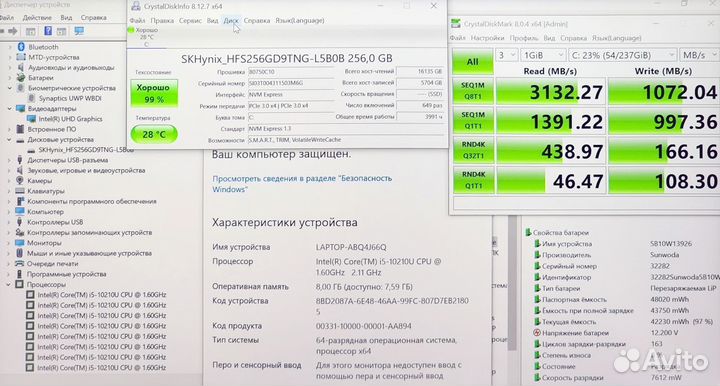Collapse the Биометрические устройства node
Screen dimensions: 720x386
(x=9, y=88)
